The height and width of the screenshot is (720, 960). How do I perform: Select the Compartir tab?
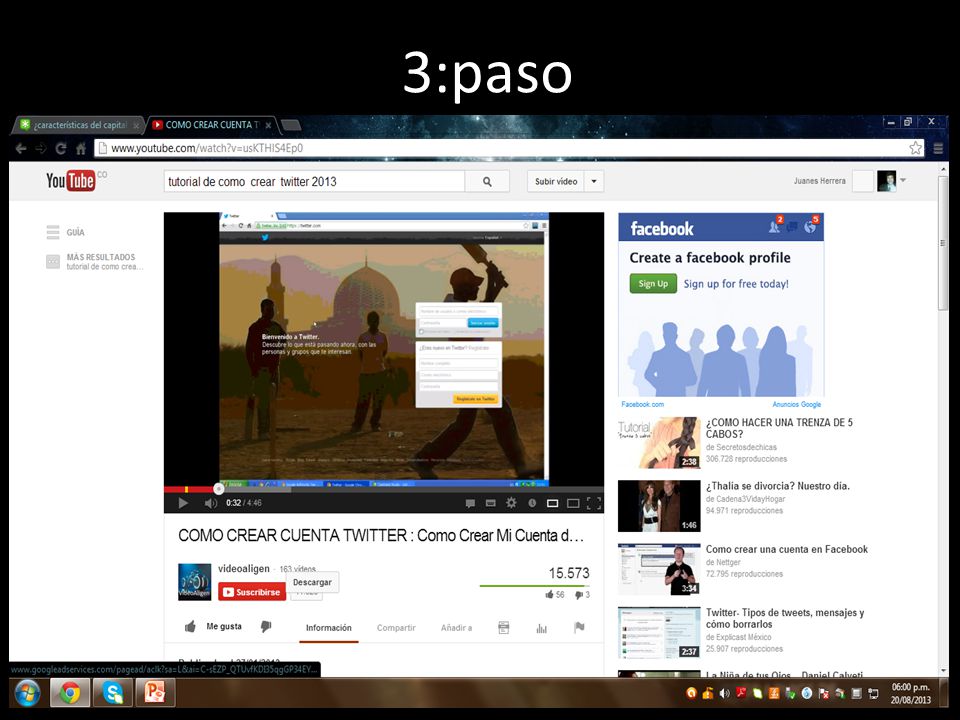tap(396, 628)
